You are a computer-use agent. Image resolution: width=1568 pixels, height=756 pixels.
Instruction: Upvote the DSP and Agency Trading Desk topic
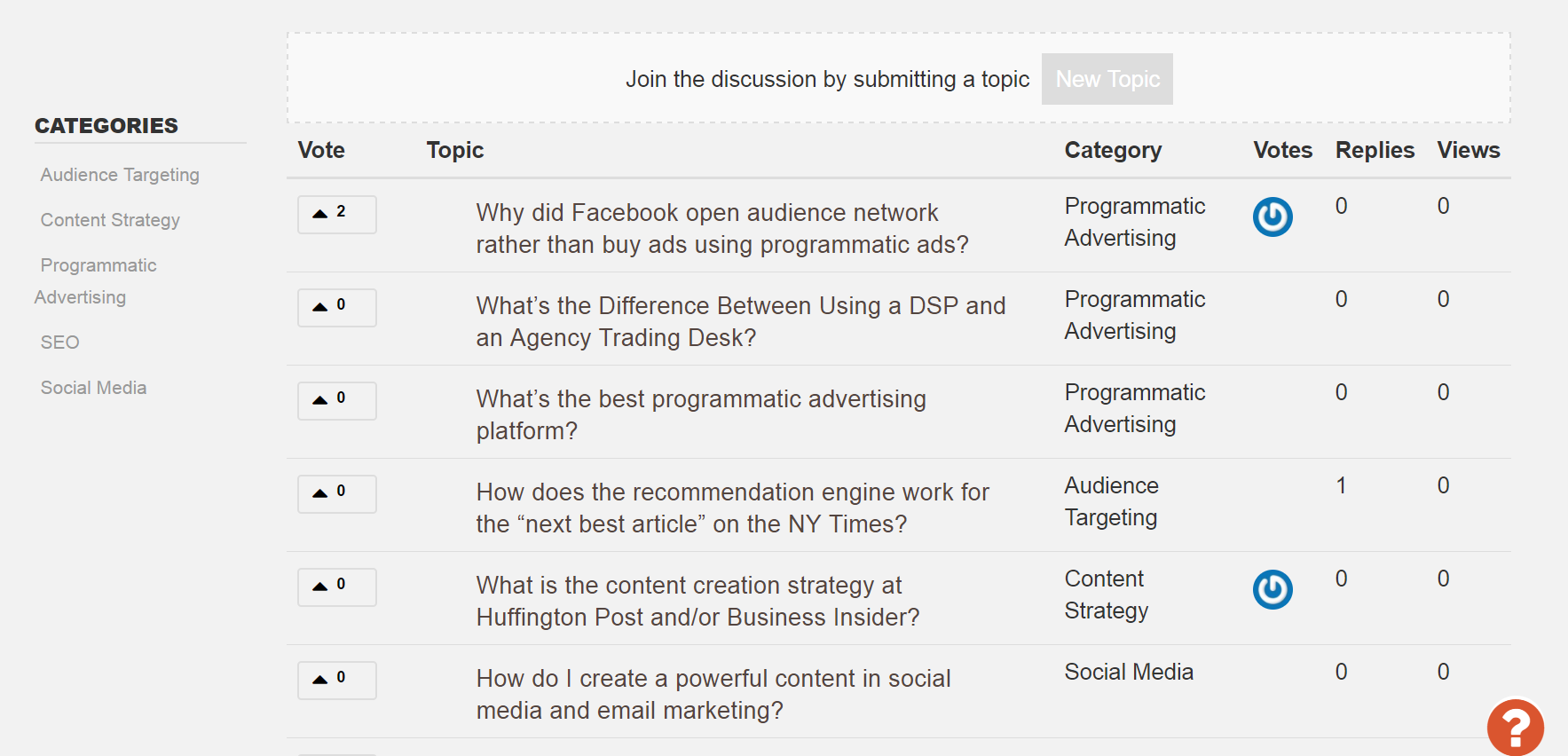(336, 307)
